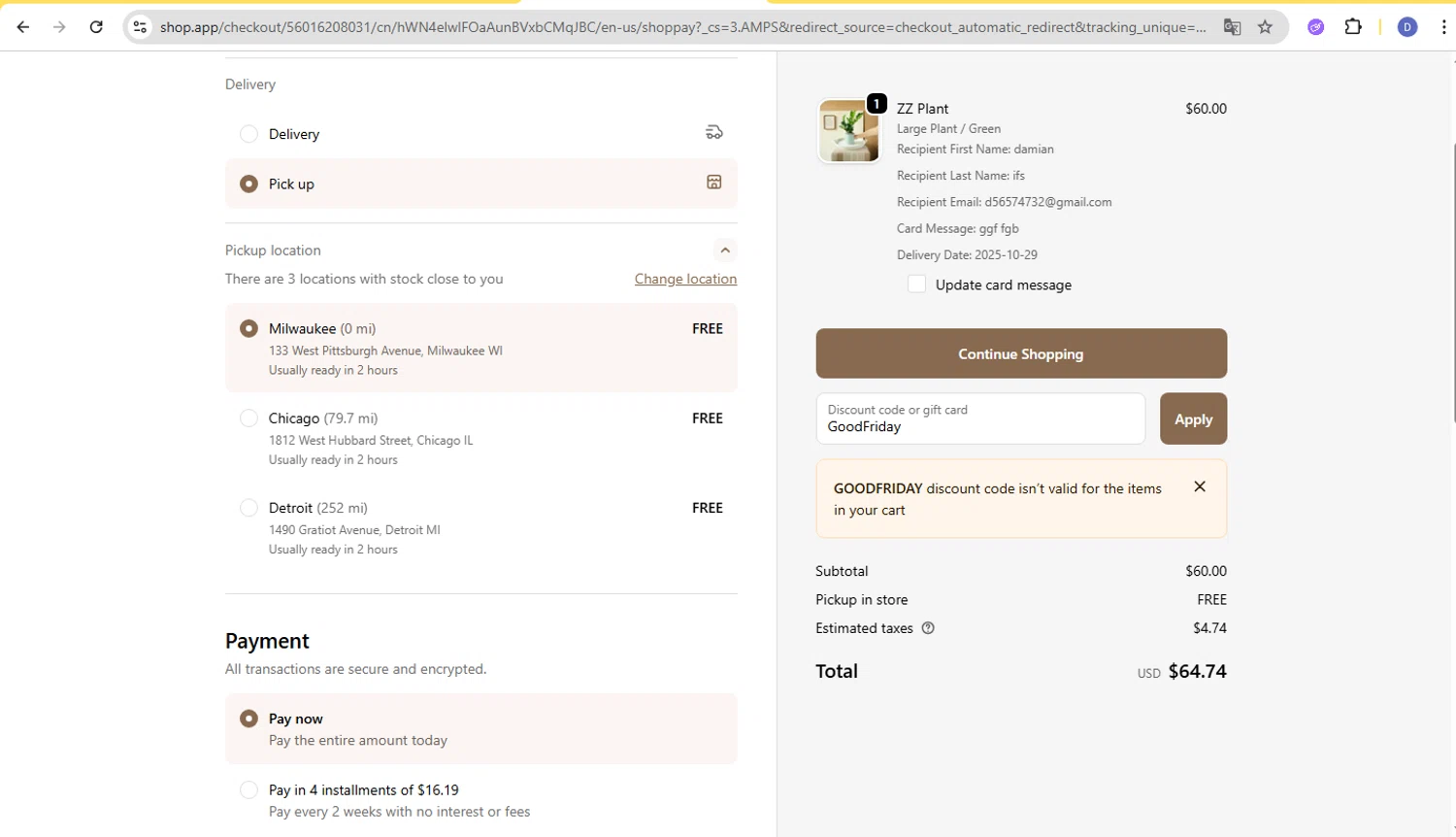Click the Detroit address 1490 Gratiot Avenue
The image size is (1456, 837).
354,529
